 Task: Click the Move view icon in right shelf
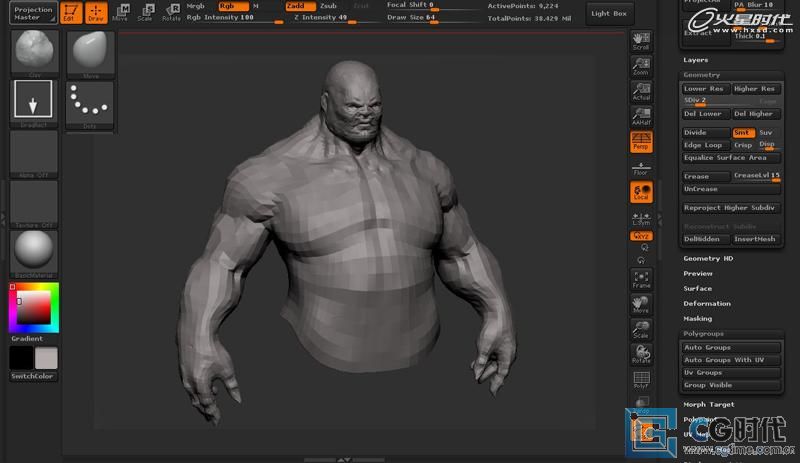pos(641,305)
